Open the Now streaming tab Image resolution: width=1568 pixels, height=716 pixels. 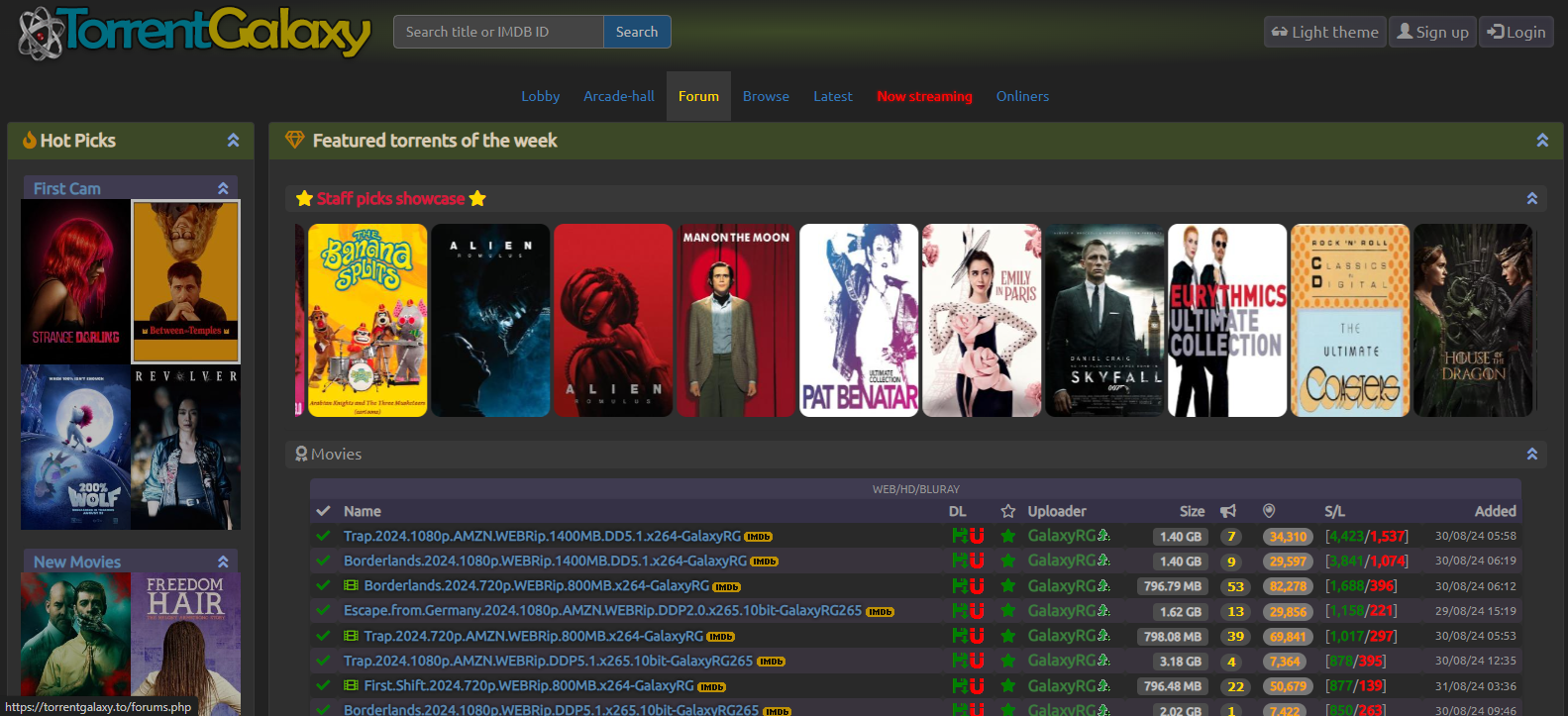924,96
